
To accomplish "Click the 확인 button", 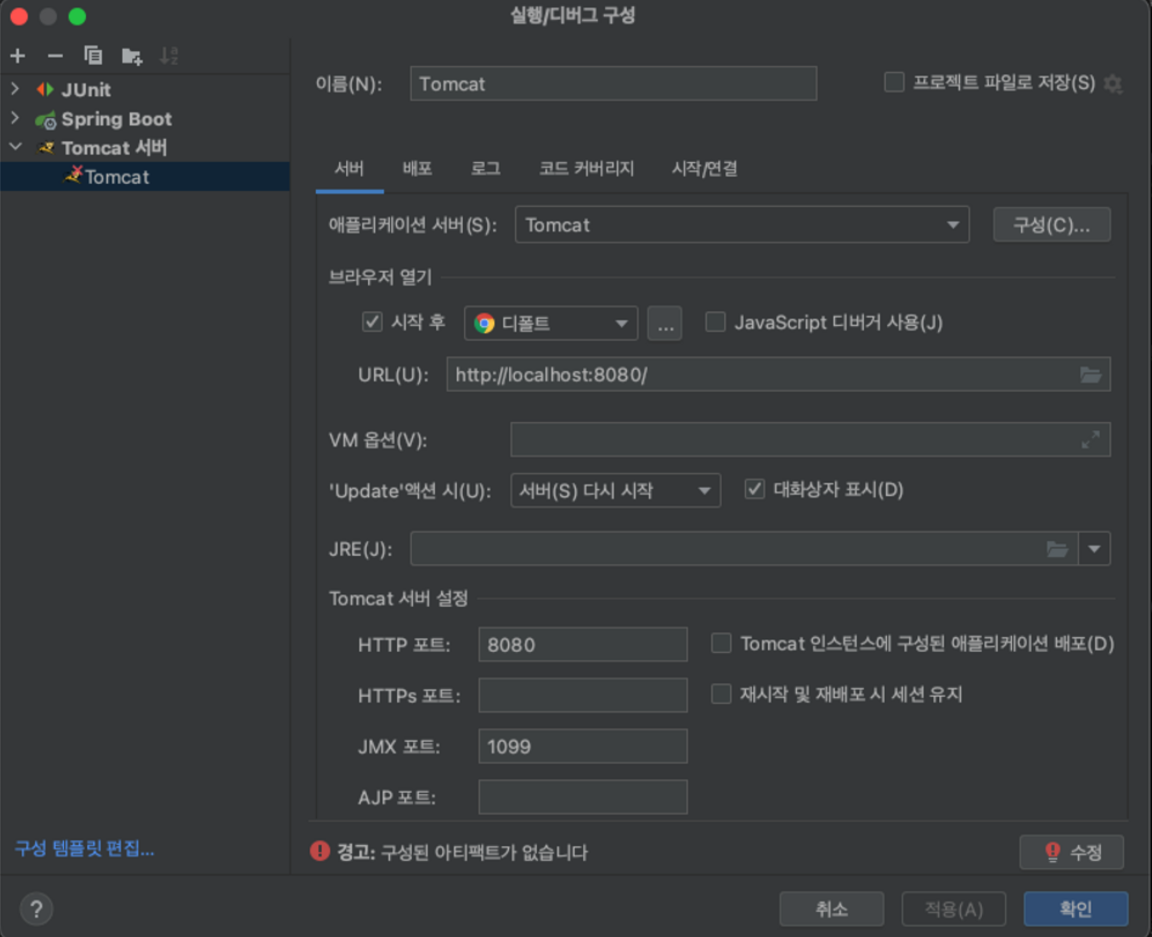I will [x=1076, y=909].
